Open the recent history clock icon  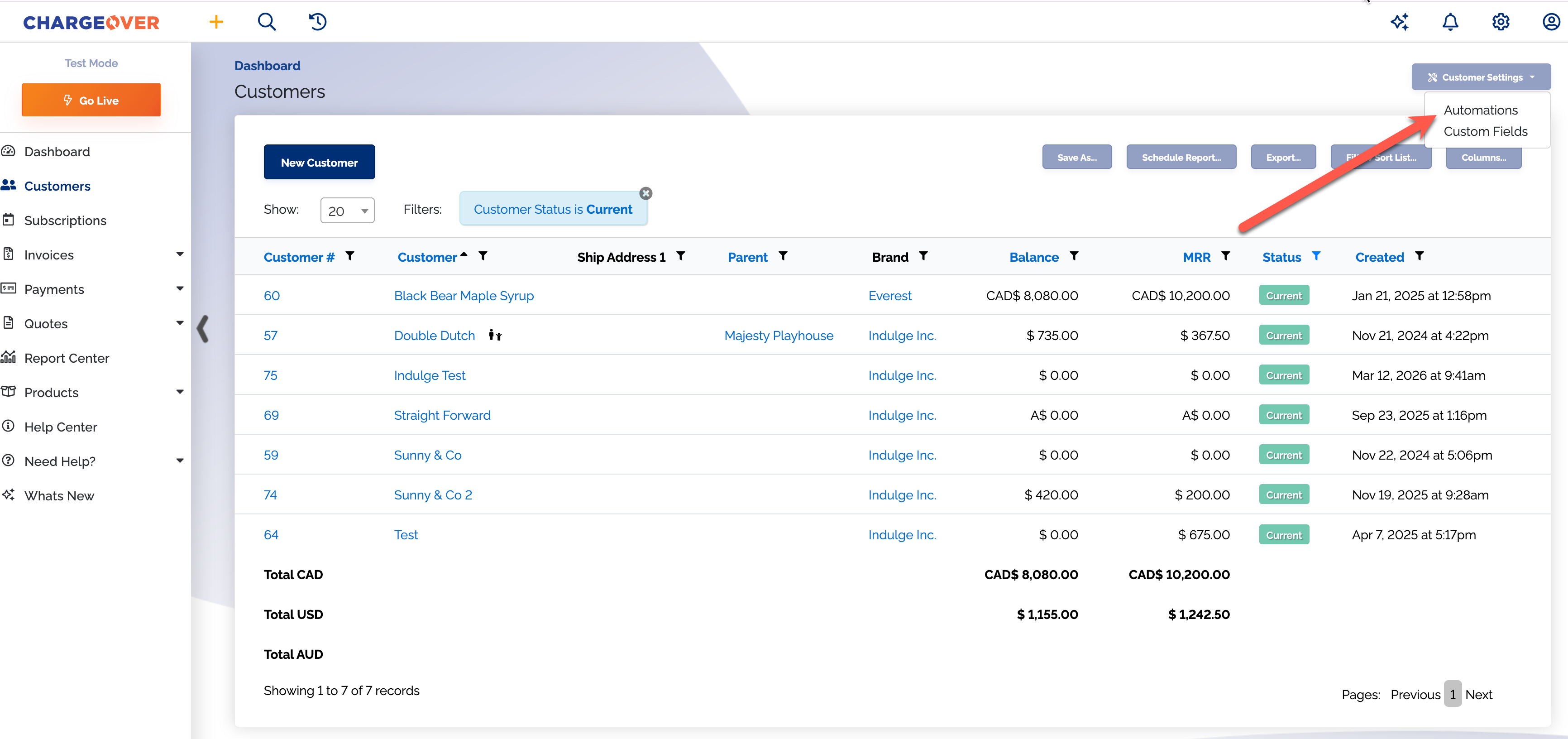pos(318,23)
